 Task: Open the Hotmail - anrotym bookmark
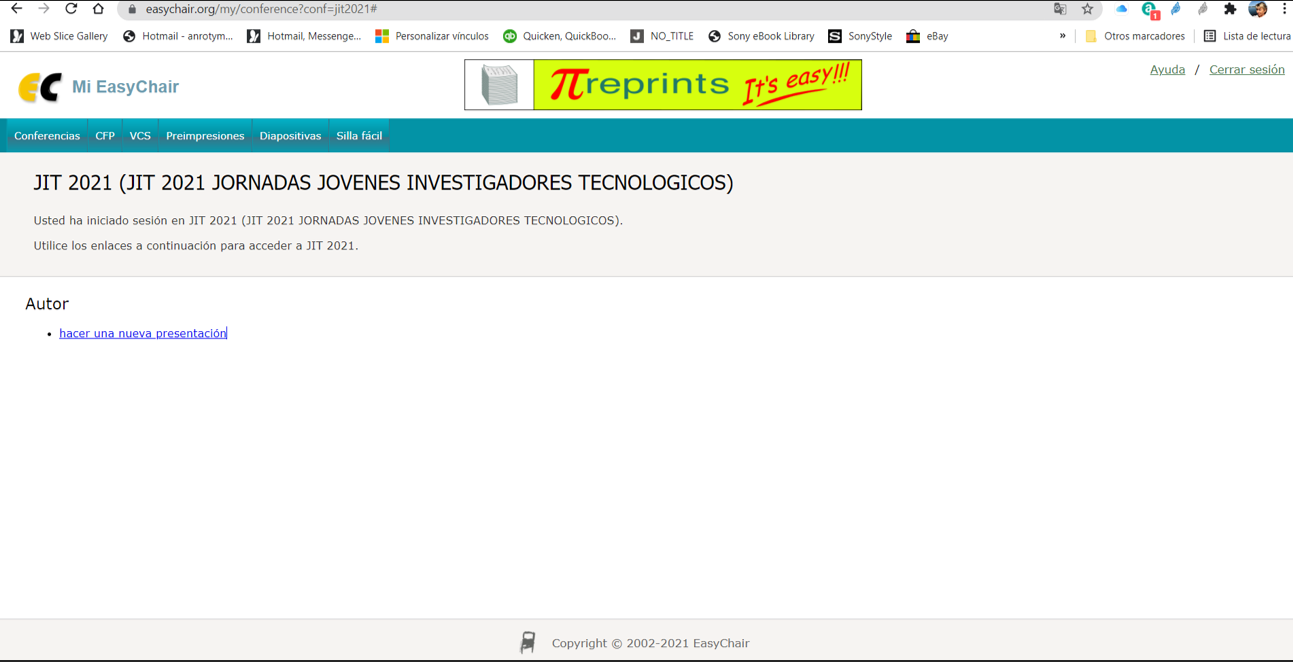click(178, 36)
